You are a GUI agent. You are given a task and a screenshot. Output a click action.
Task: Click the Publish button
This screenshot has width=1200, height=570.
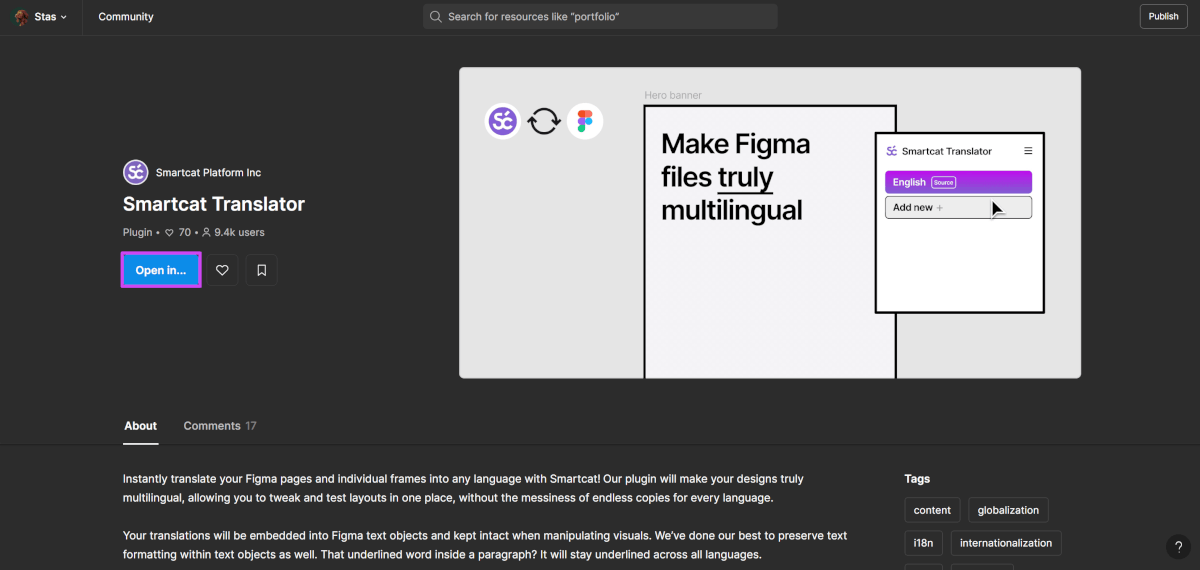click(x=1163, y=17)
